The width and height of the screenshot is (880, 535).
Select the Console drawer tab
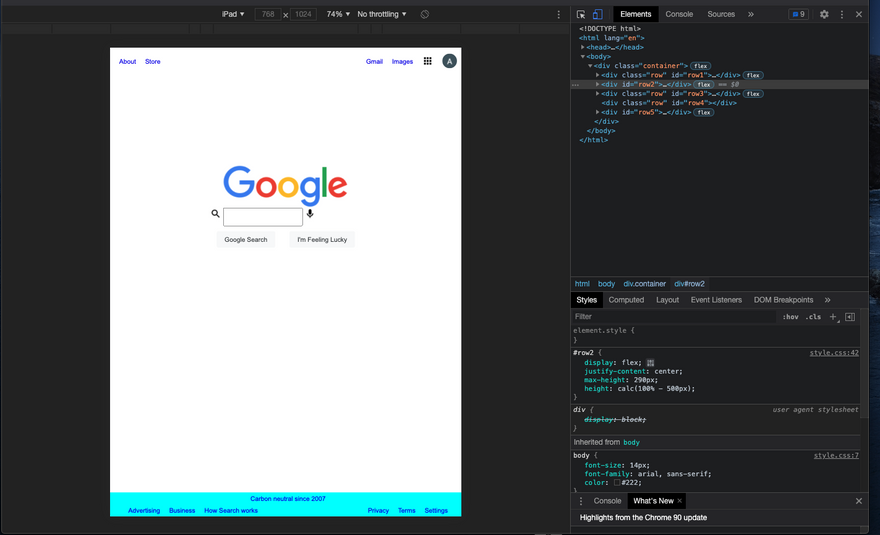(607, 501)
